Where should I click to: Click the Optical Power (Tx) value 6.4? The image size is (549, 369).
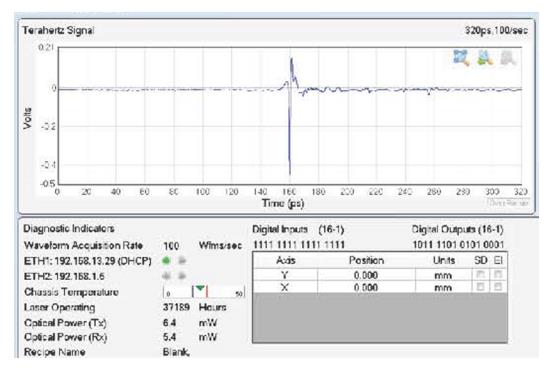[169, 322]
